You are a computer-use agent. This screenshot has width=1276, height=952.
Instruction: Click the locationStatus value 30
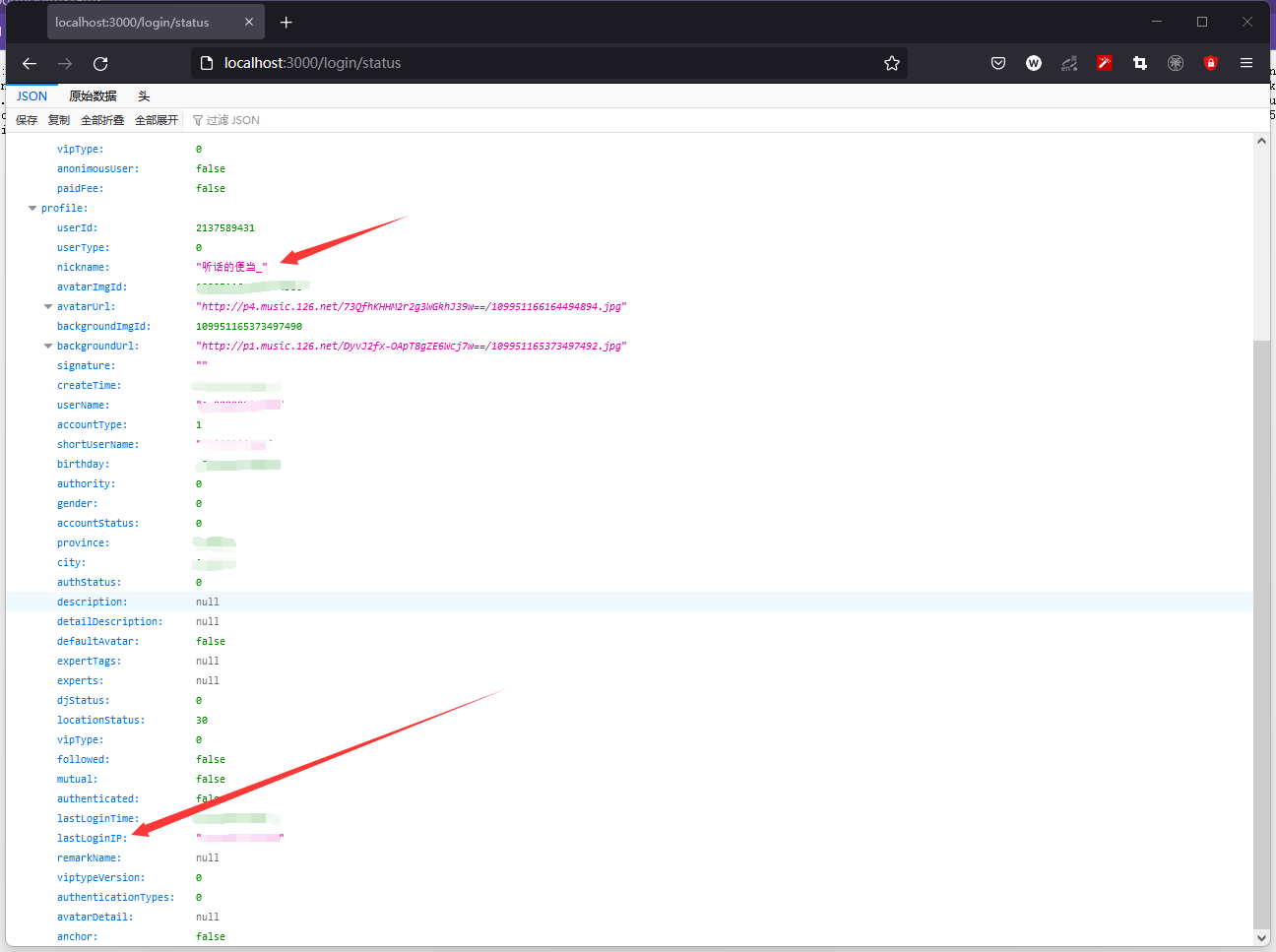[202, 721]
